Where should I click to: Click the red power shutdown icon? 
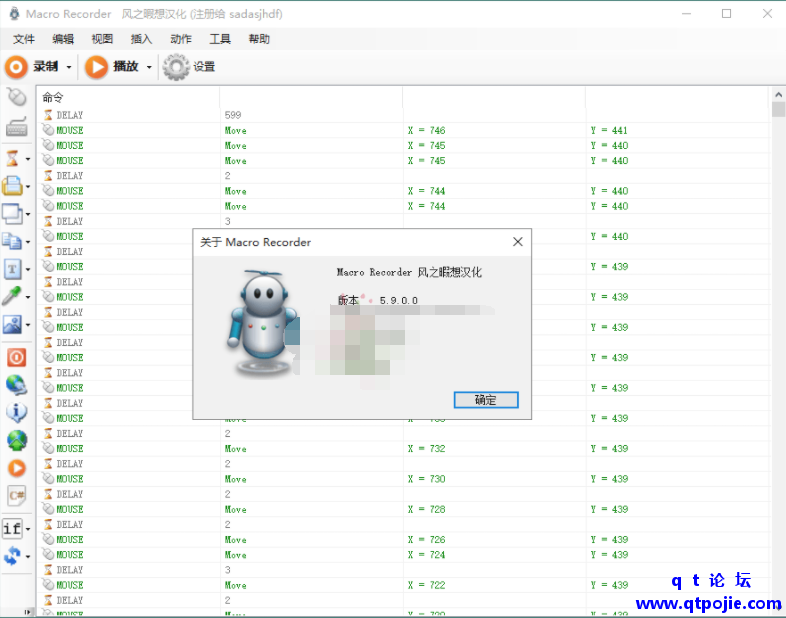click(17, 357)
